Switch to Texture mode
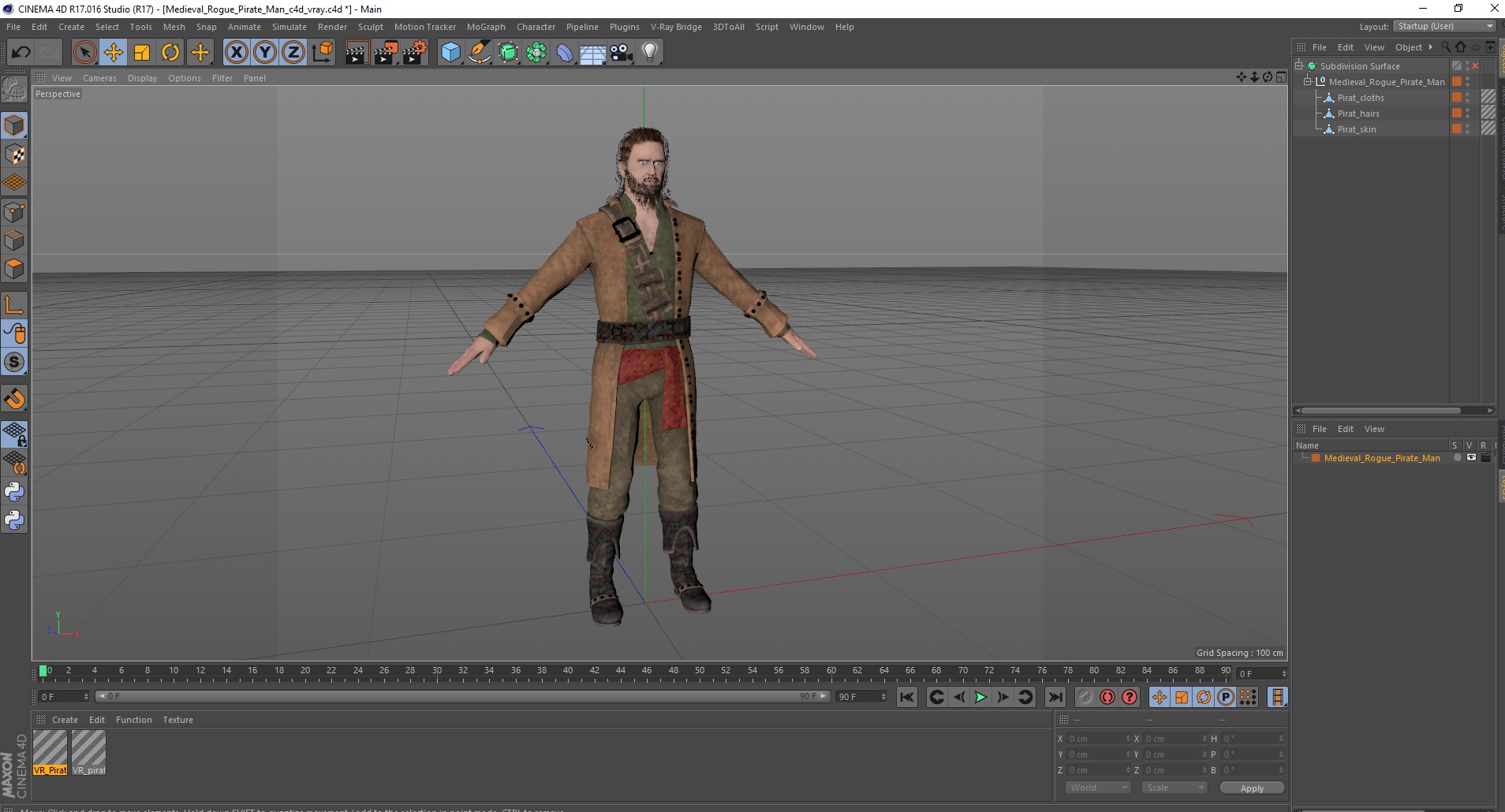This screenshot has width=1505, height=812. [14, 155]
